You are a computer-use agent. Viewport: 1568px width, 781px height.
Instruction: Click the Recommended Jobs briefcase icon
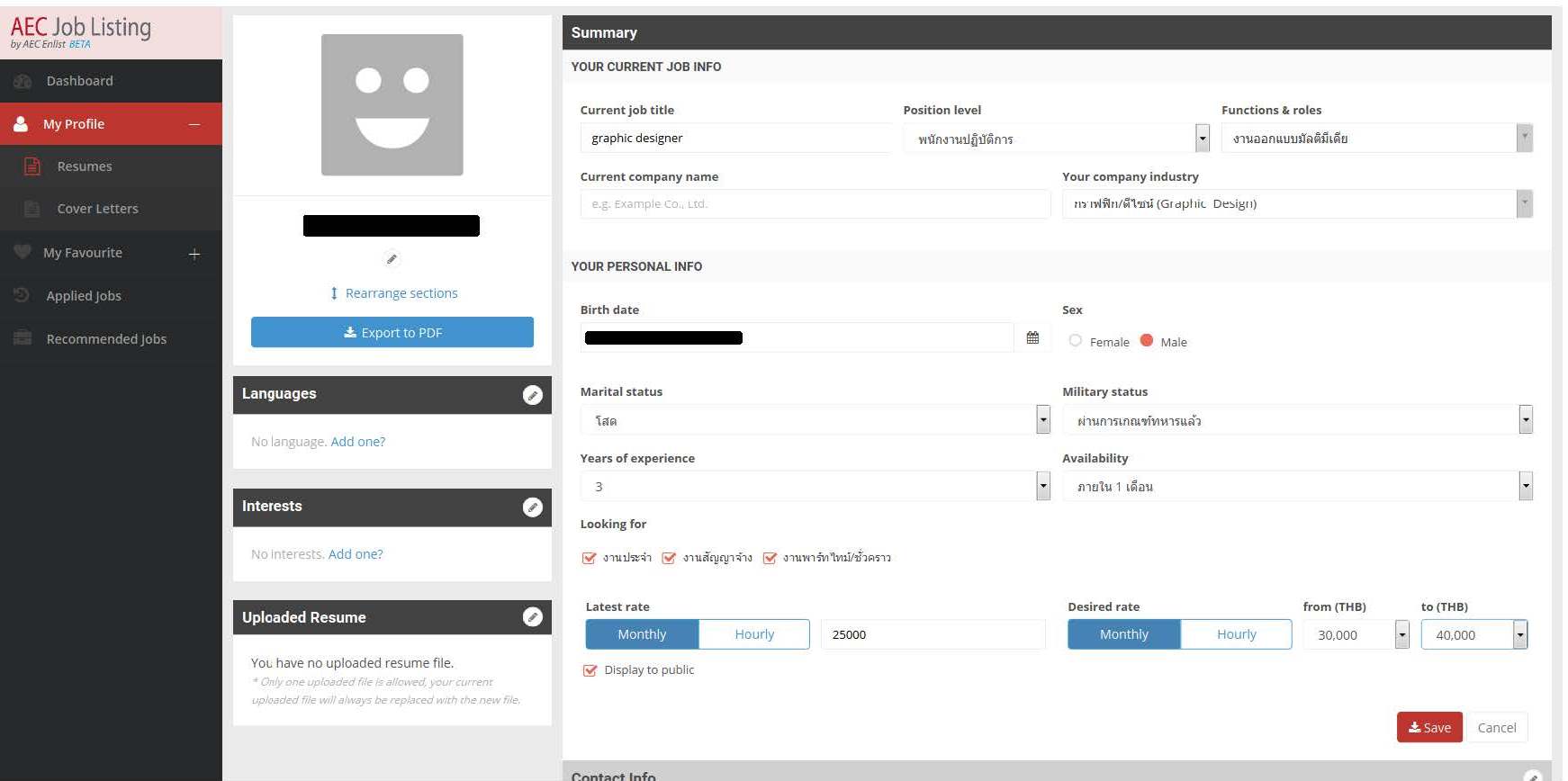[23, 338]
